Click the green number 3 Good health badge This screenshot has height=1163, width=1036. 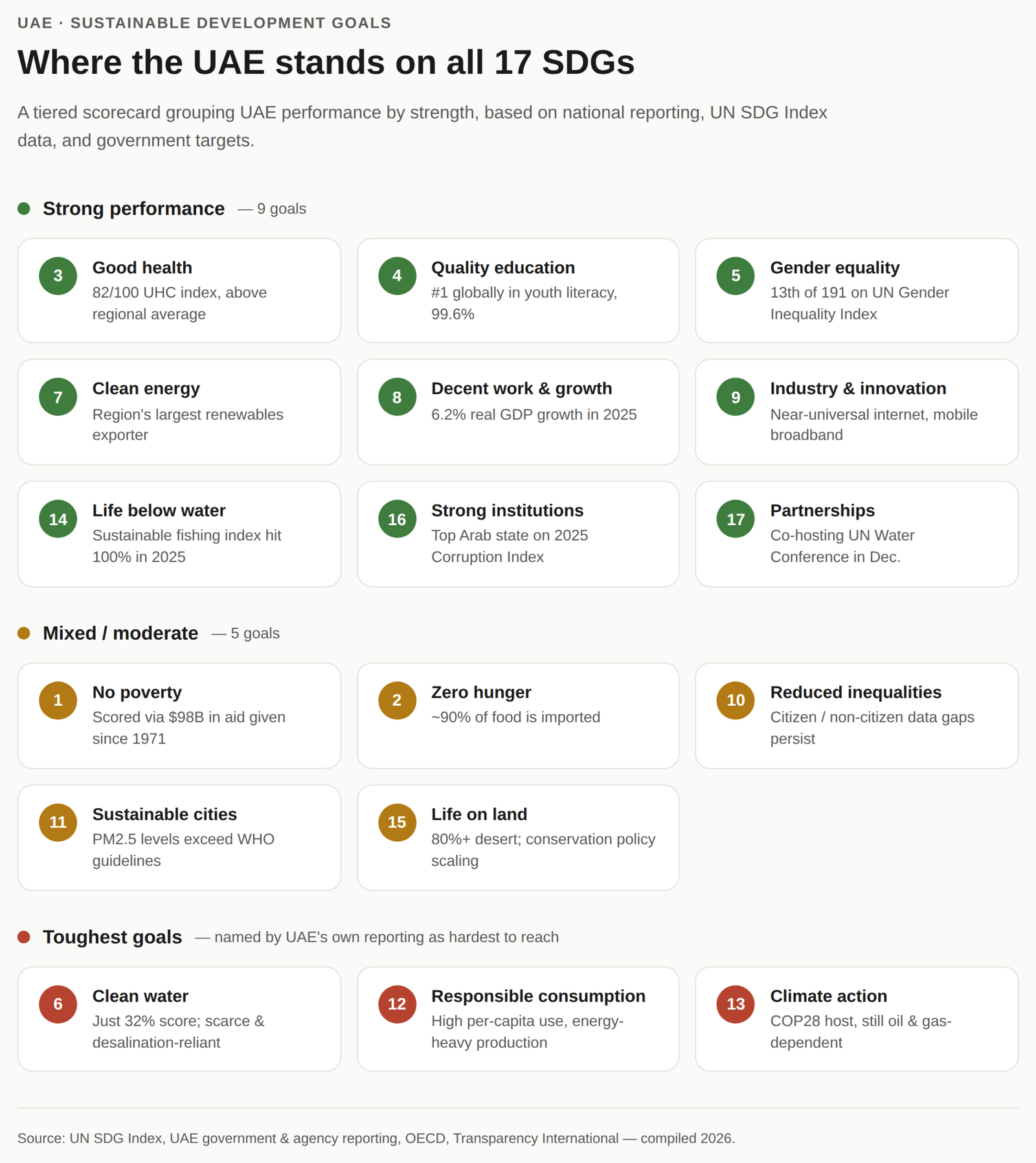tap(58, 276)
